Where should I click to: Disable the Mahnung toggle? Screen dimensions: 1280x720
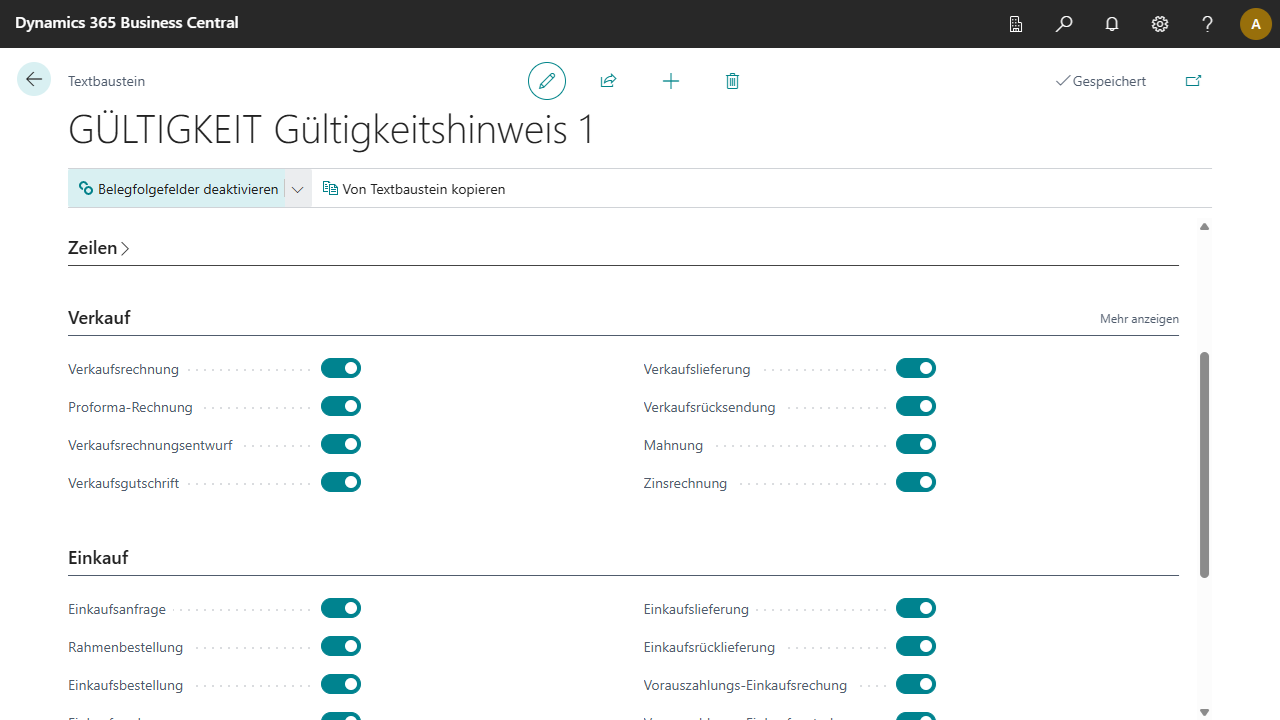[916, 445]
